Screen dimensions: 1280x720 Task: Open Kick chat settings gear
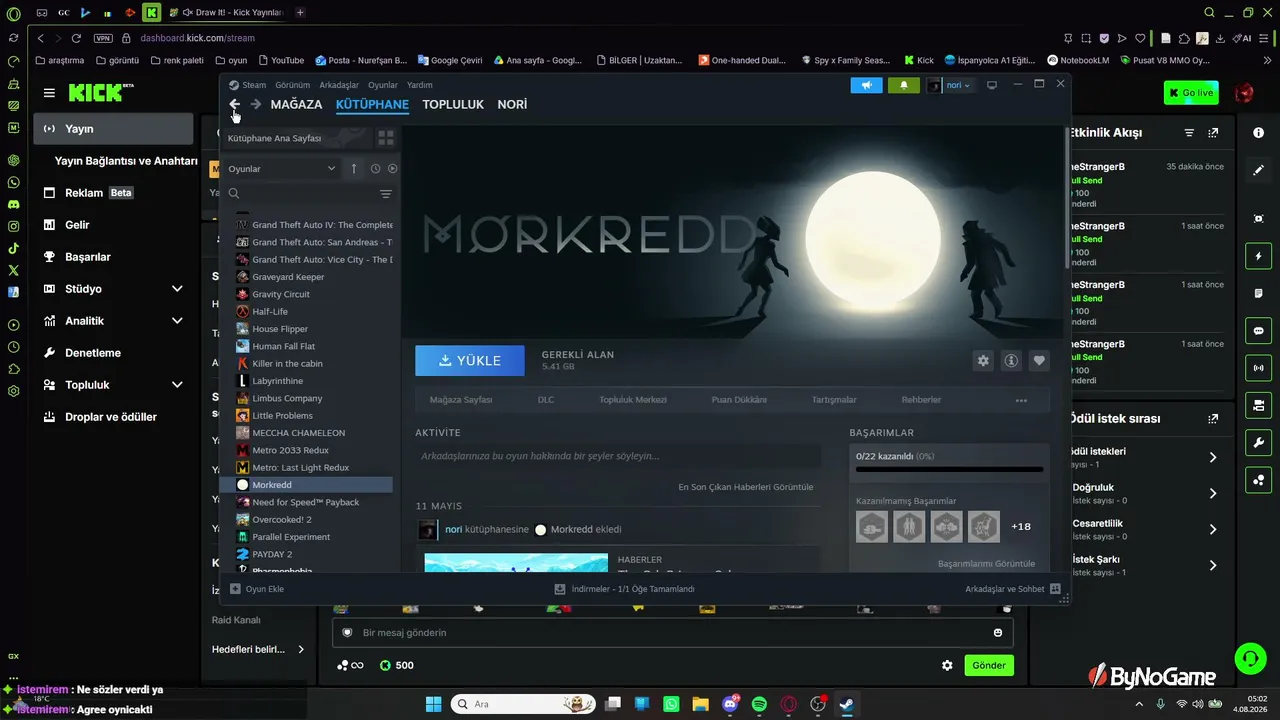coord(947,665)
